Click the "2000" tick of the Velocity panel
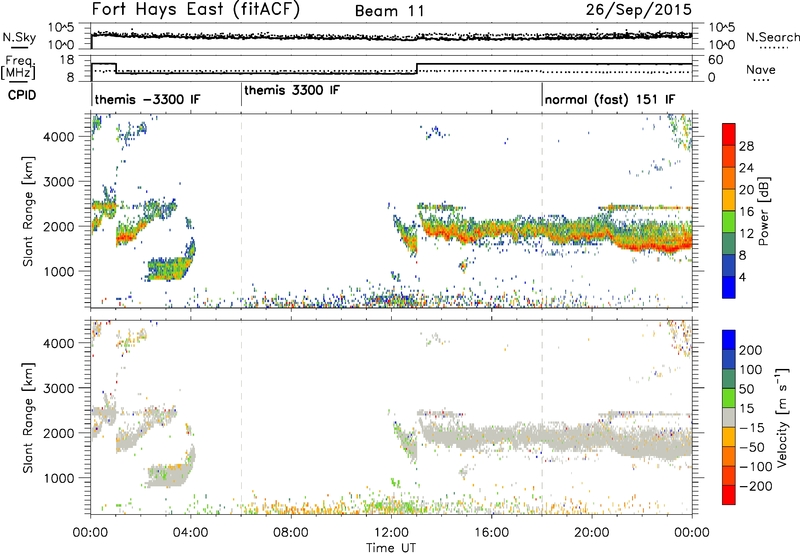Screen dimensions: 800x554 [58, 433]
